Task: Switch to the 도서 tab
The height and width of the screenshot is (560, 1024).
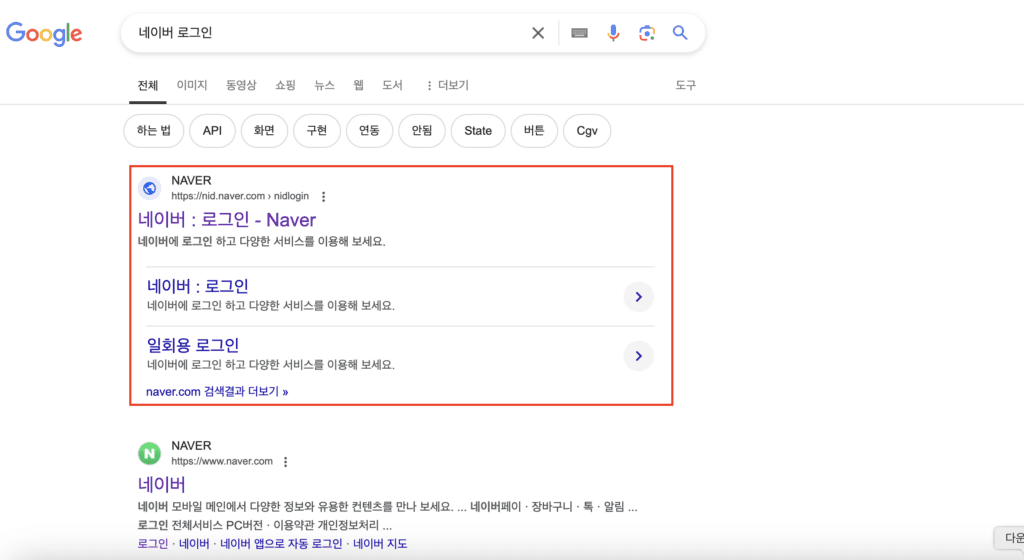Action: point(392,86)
